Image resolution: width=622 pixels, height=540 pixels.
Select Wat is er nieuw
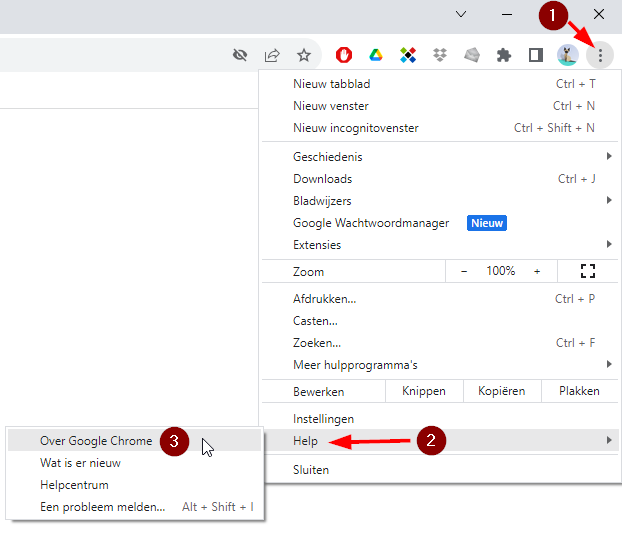[134, 463]
